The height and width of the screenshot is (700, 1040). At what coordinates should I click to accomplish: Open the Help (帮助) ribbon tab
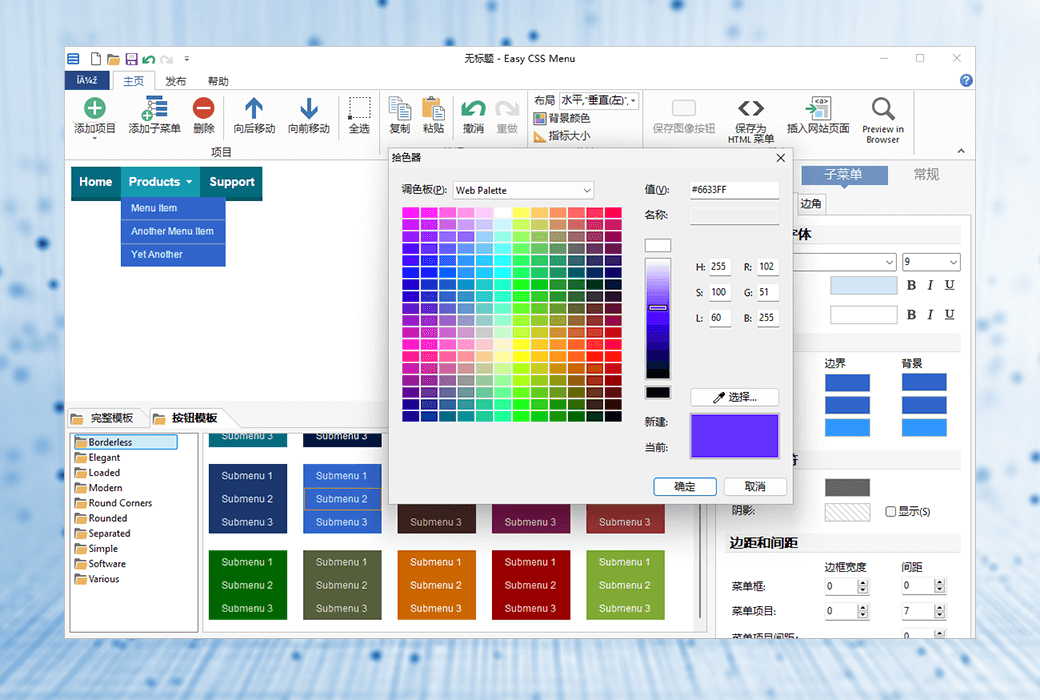218,81
